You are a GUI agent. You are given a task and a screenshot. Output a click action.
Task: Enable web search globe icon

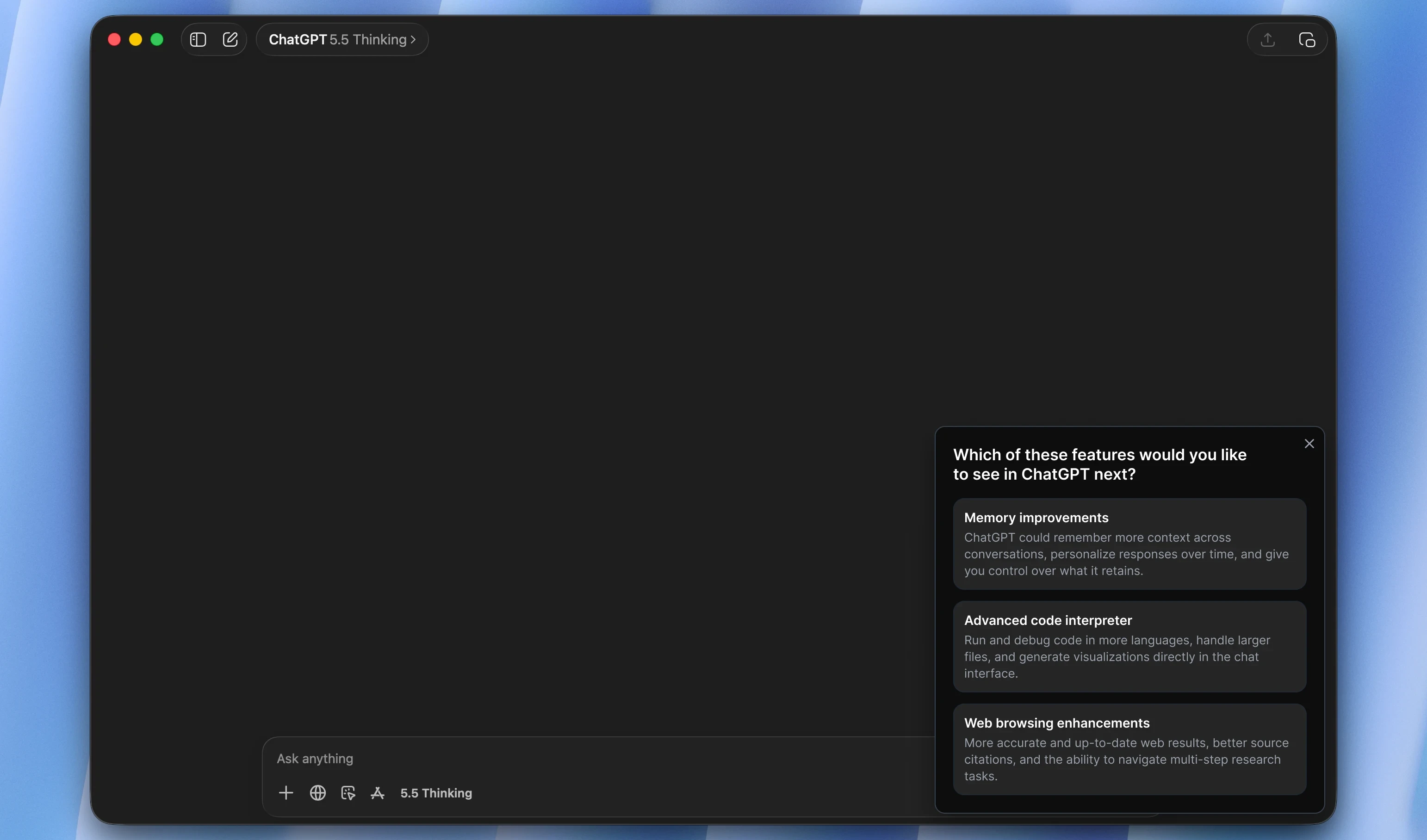pos(318,792)
